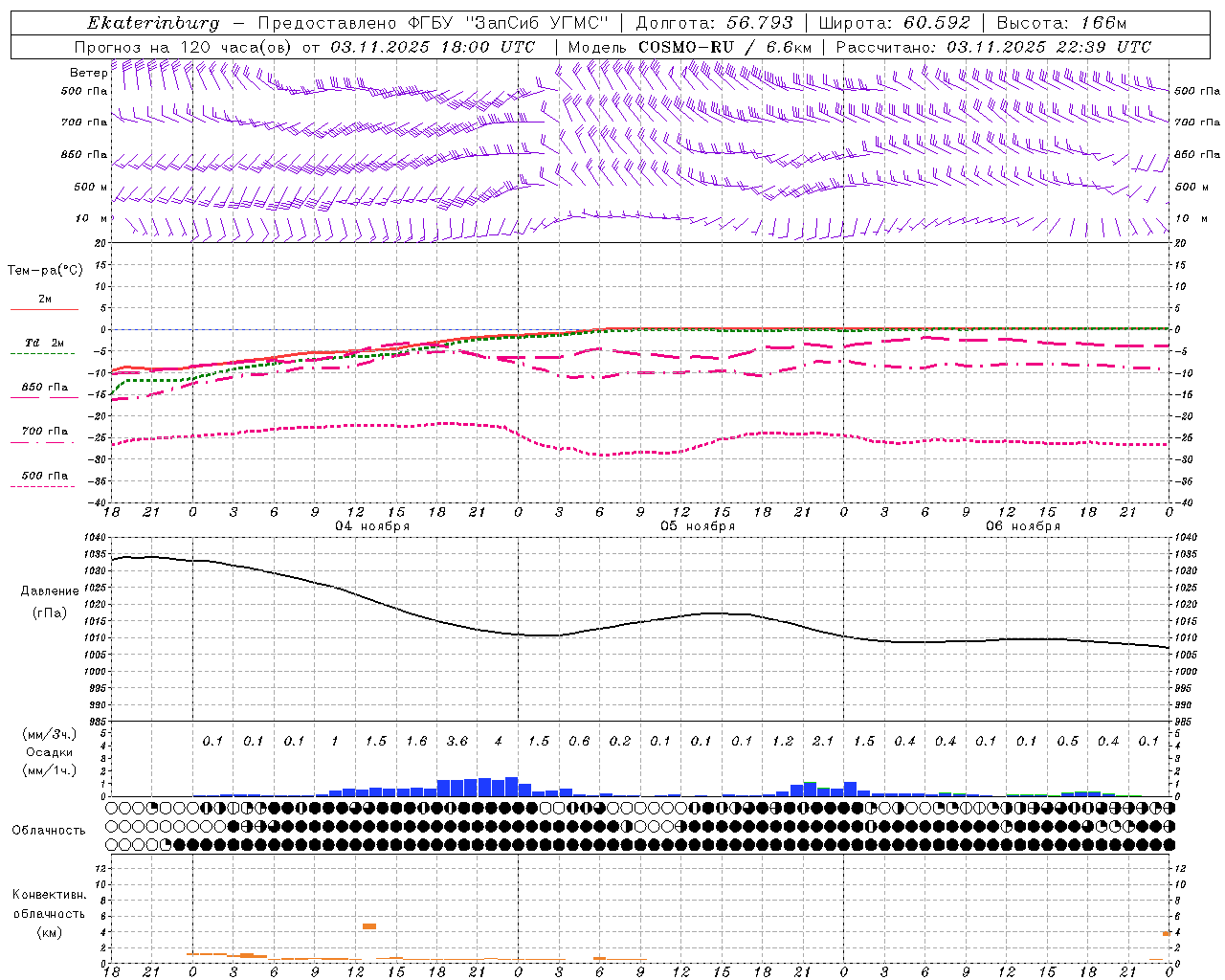Click the 'Модель COSMO-RU / 6.6км' label
The height and width of the screenshot is (980, 1225).
[x=690, y=47]
